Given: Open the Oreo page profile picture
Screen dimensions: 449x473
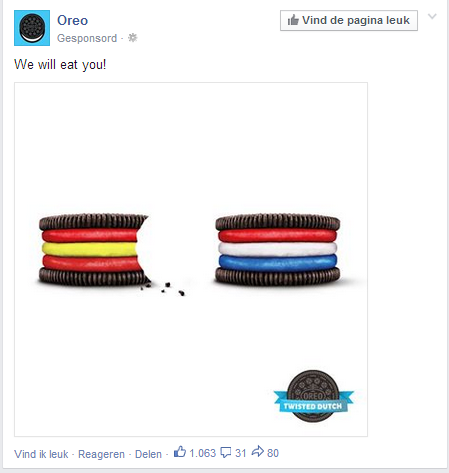Looking at the screenshot, I should coord(32,28).
